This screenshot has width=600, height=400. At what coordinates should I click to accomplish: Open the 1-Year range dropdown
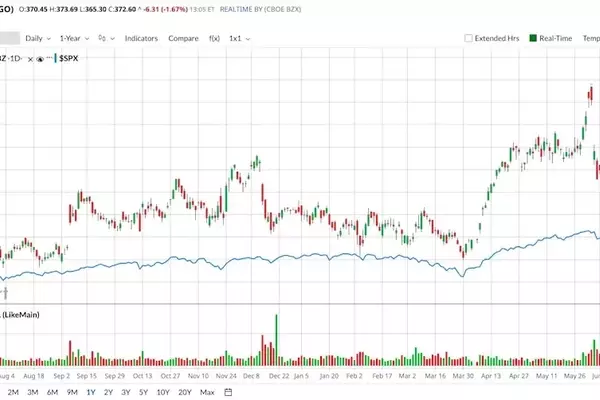pyautogui.click(x=74, y=38)
